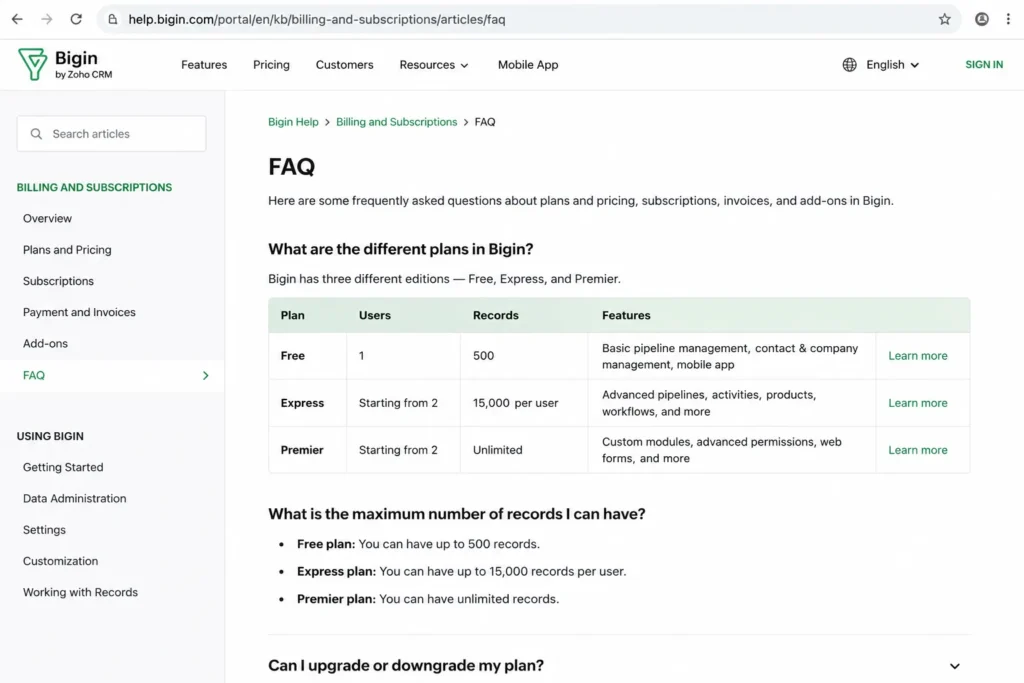Bookmark this page with the star icon
The height and width of the screenshot is (683, 1024).
coord(944,19)
